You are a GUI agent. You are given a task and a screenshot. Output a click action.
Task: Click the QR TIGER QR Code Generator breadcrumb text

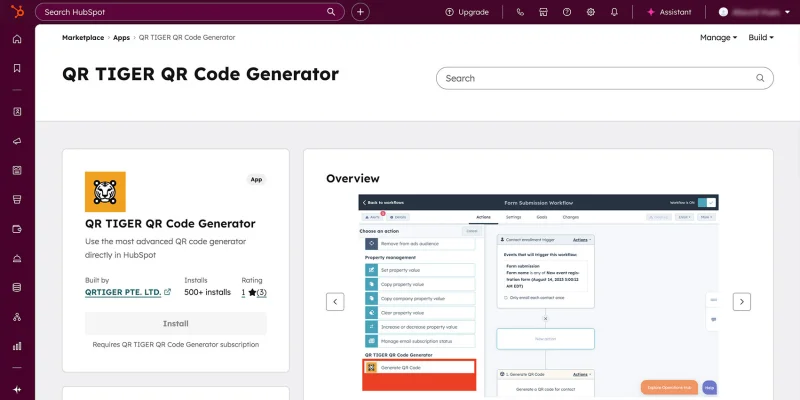(187, 38)
